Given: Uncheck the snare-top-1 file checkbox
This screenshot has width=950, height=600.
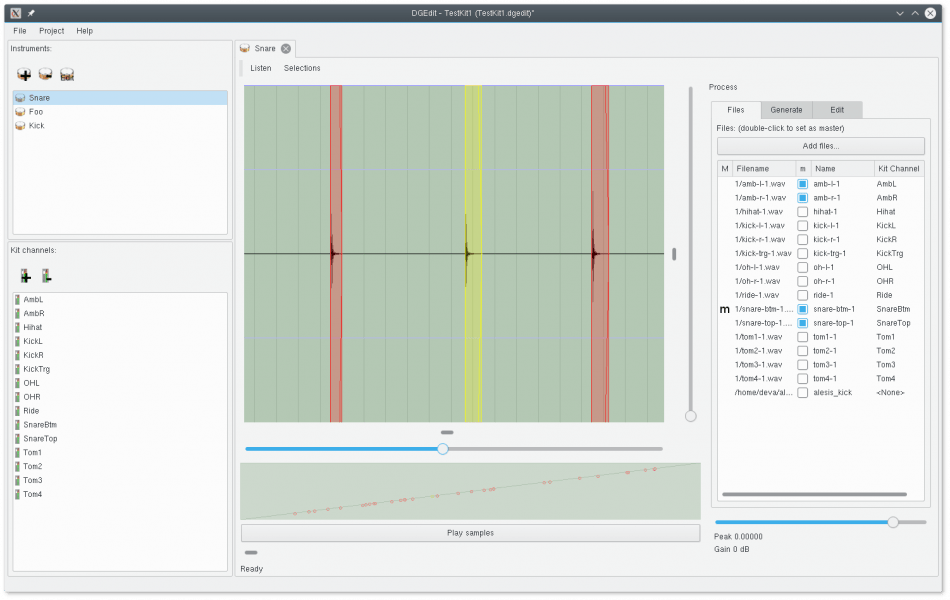Looking at the screenshot, I should pos(802,323).
